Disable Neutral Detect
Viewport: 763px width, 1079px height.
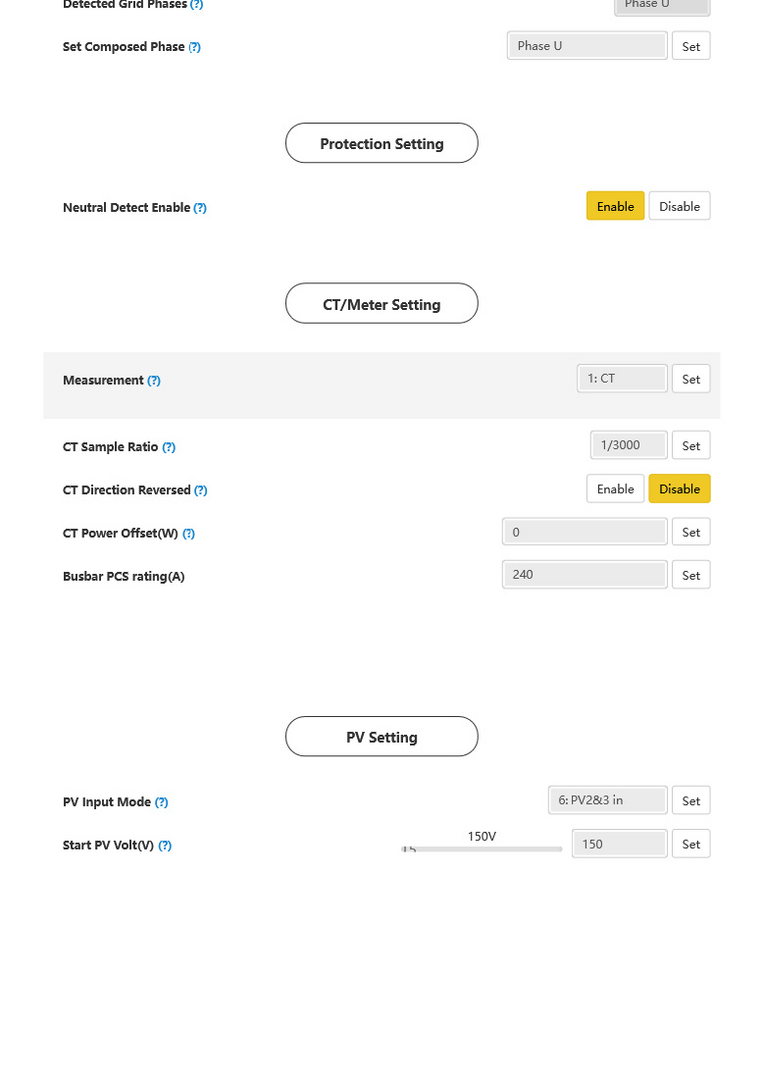pyautogui.click(x=679, y=206)
